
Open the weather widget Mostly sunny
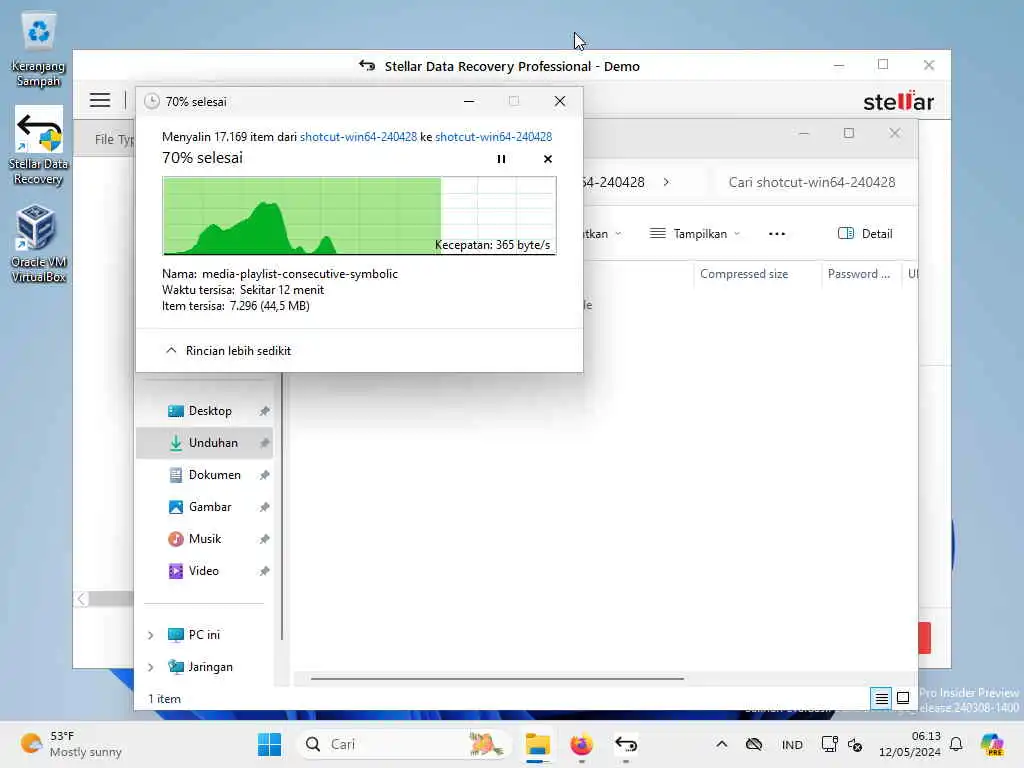pos(72,744)
